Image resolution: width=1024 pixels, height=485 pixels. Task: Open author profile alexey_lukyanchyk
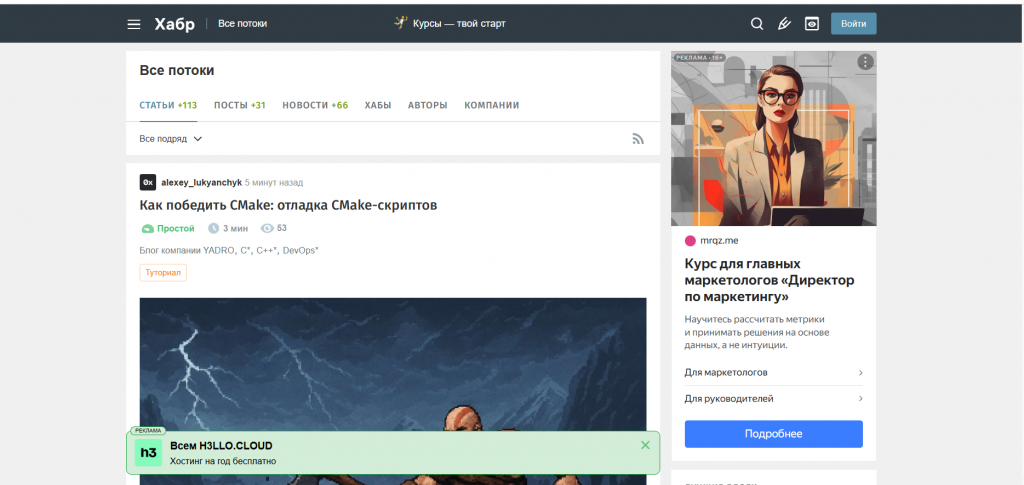202,183
